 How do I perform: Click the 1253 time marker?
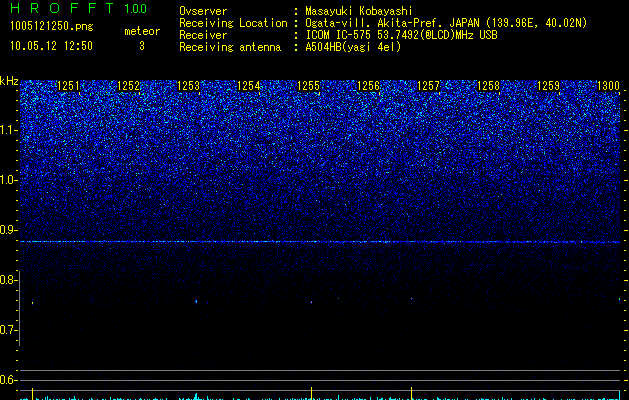coord(189,85)
